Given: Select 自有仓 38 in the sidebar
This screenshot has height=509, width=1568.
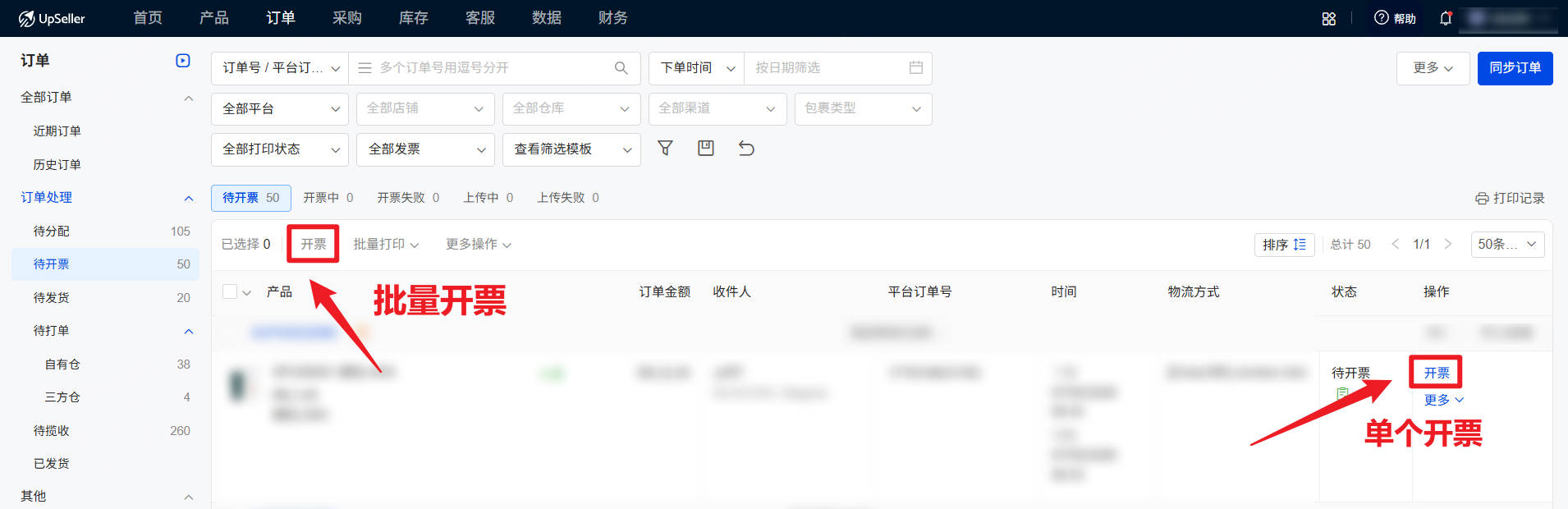Looking at the screenshot, I should 105,365.
